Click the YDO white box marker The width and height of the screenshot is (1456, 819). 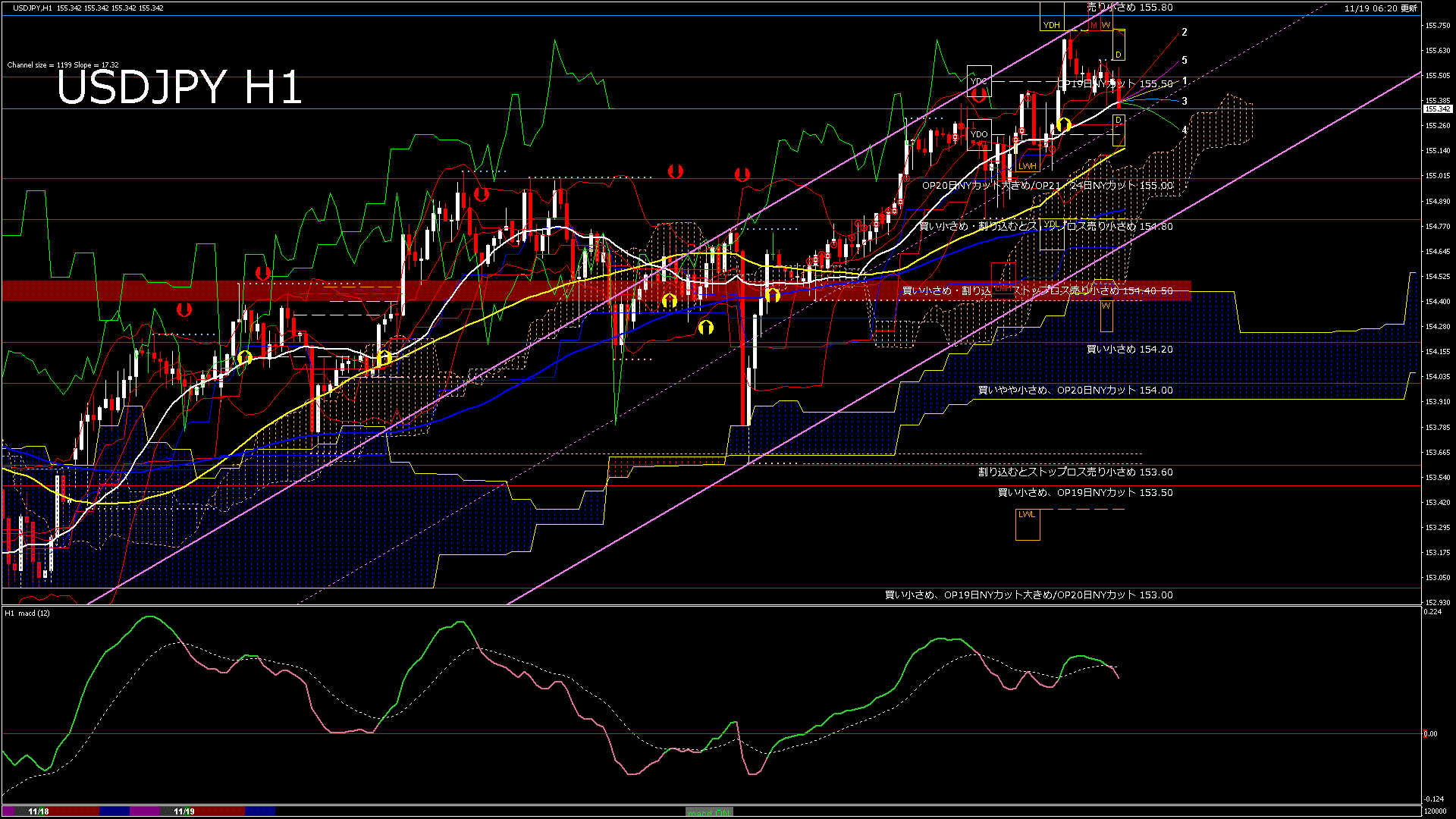pos(979,134)
